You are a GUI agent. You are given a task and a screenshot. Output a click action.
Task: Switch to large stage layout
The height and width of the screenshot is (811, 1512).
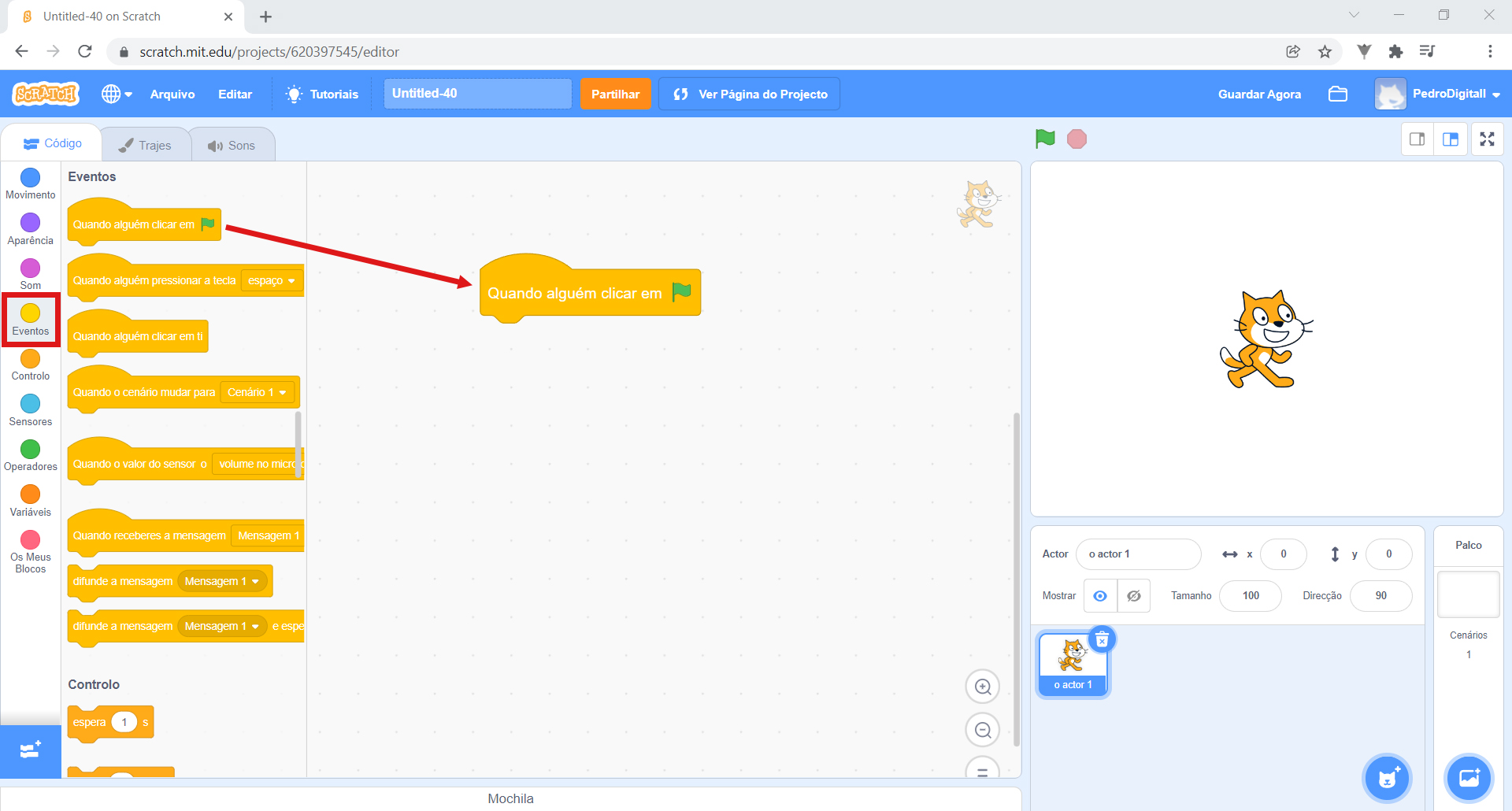click(x=1451, y=139)
